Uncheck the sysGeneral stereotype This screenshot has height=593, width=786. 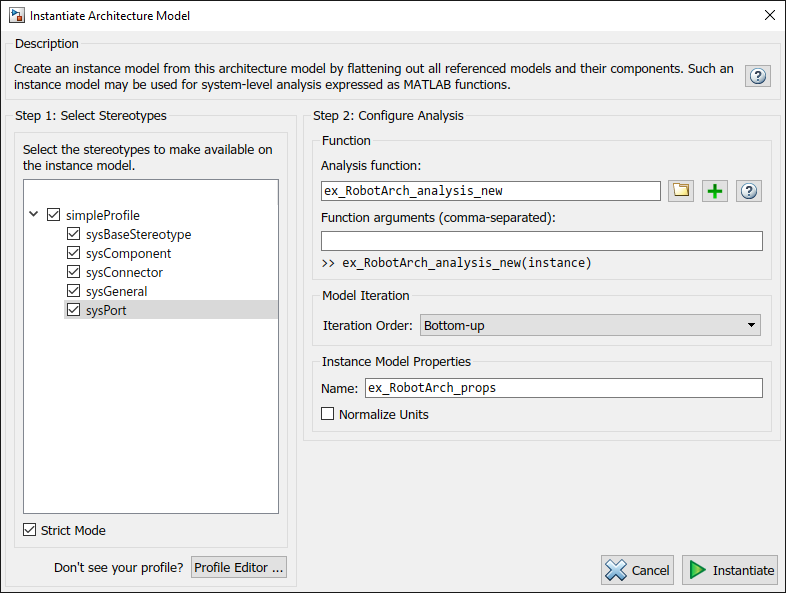click(73, 291)
